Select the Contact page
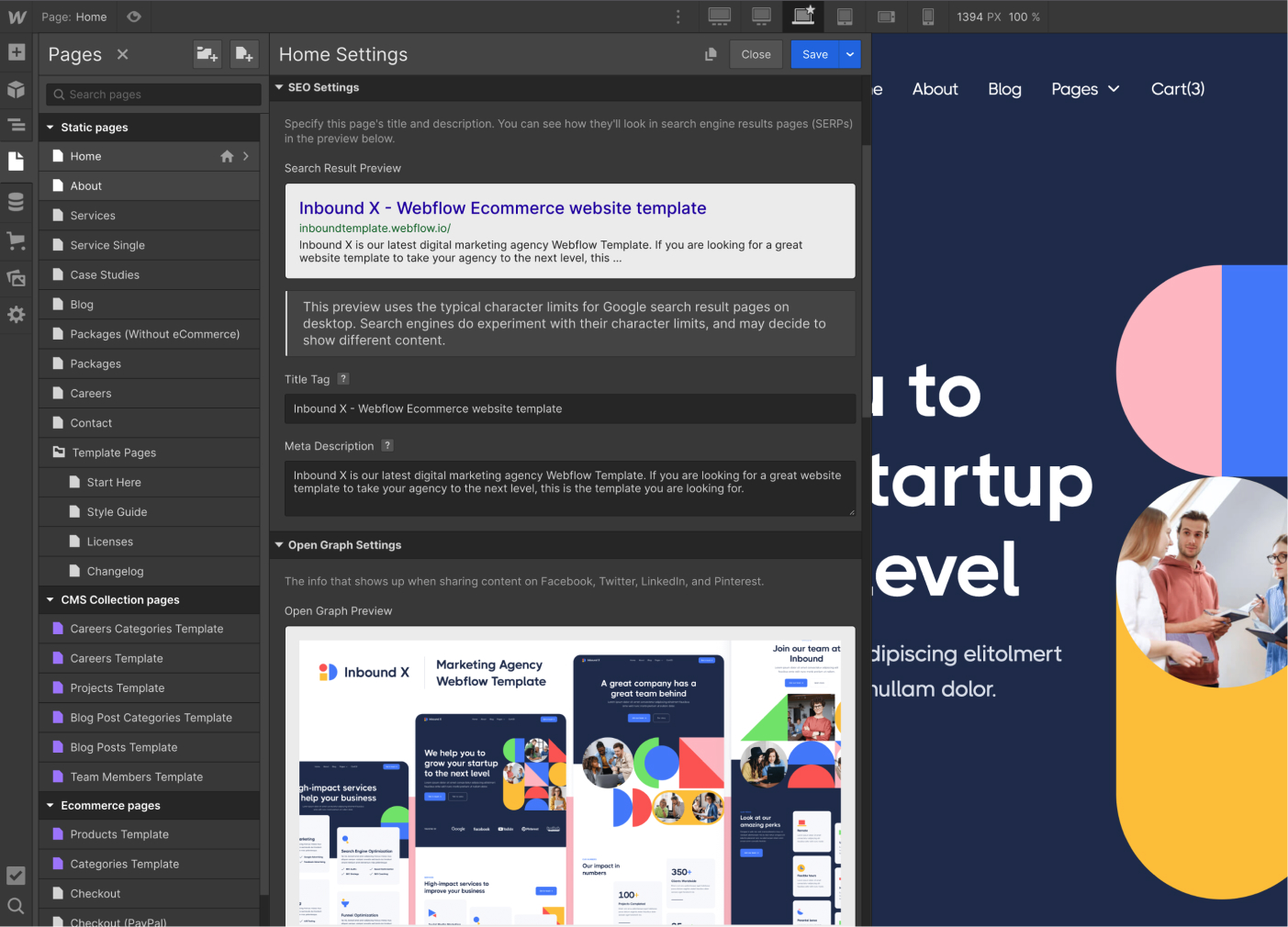Viewport: 1288px width, 927px height. [x=149, y=423]
